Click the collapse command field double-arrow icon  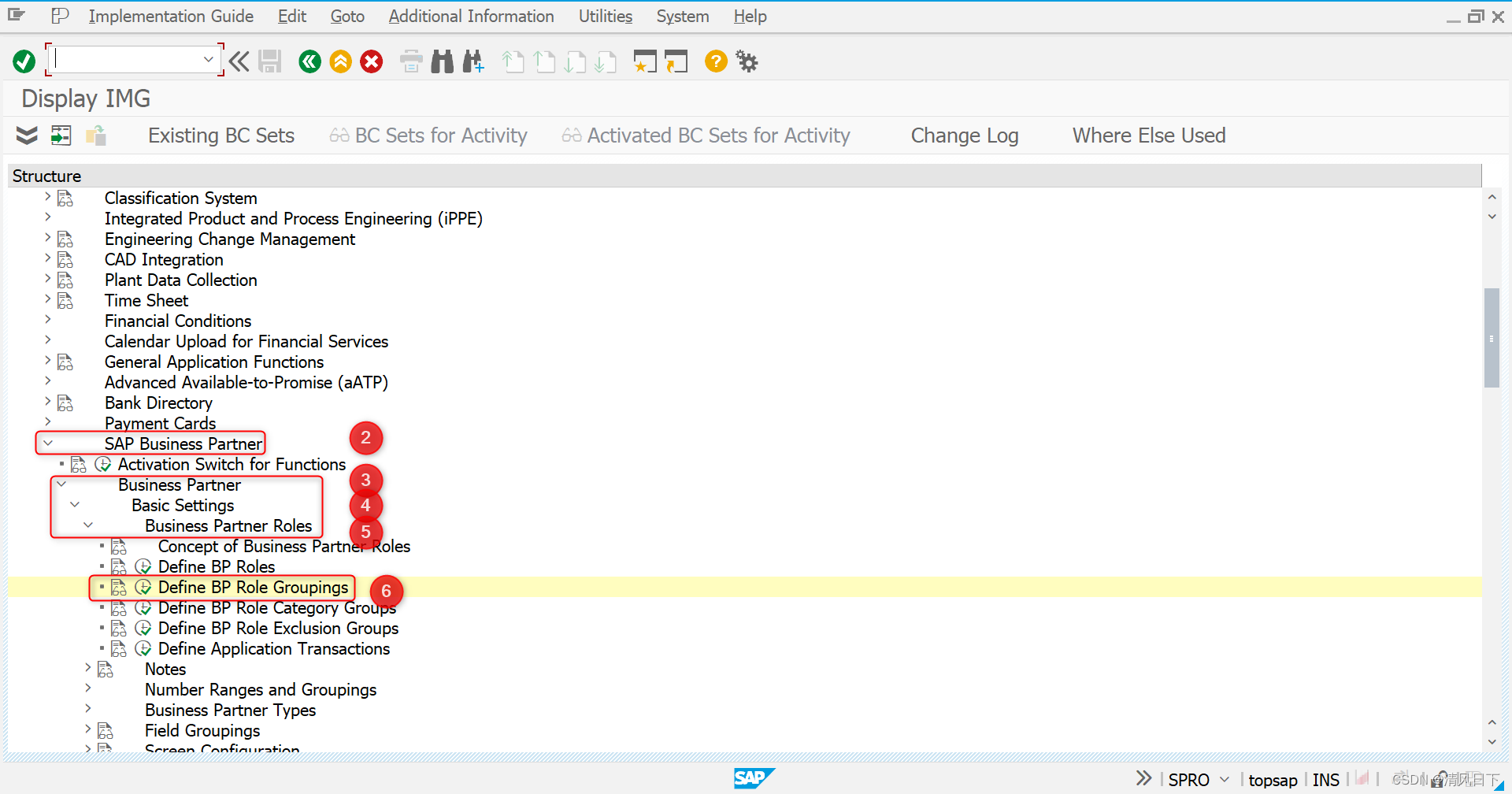[239, 61]
